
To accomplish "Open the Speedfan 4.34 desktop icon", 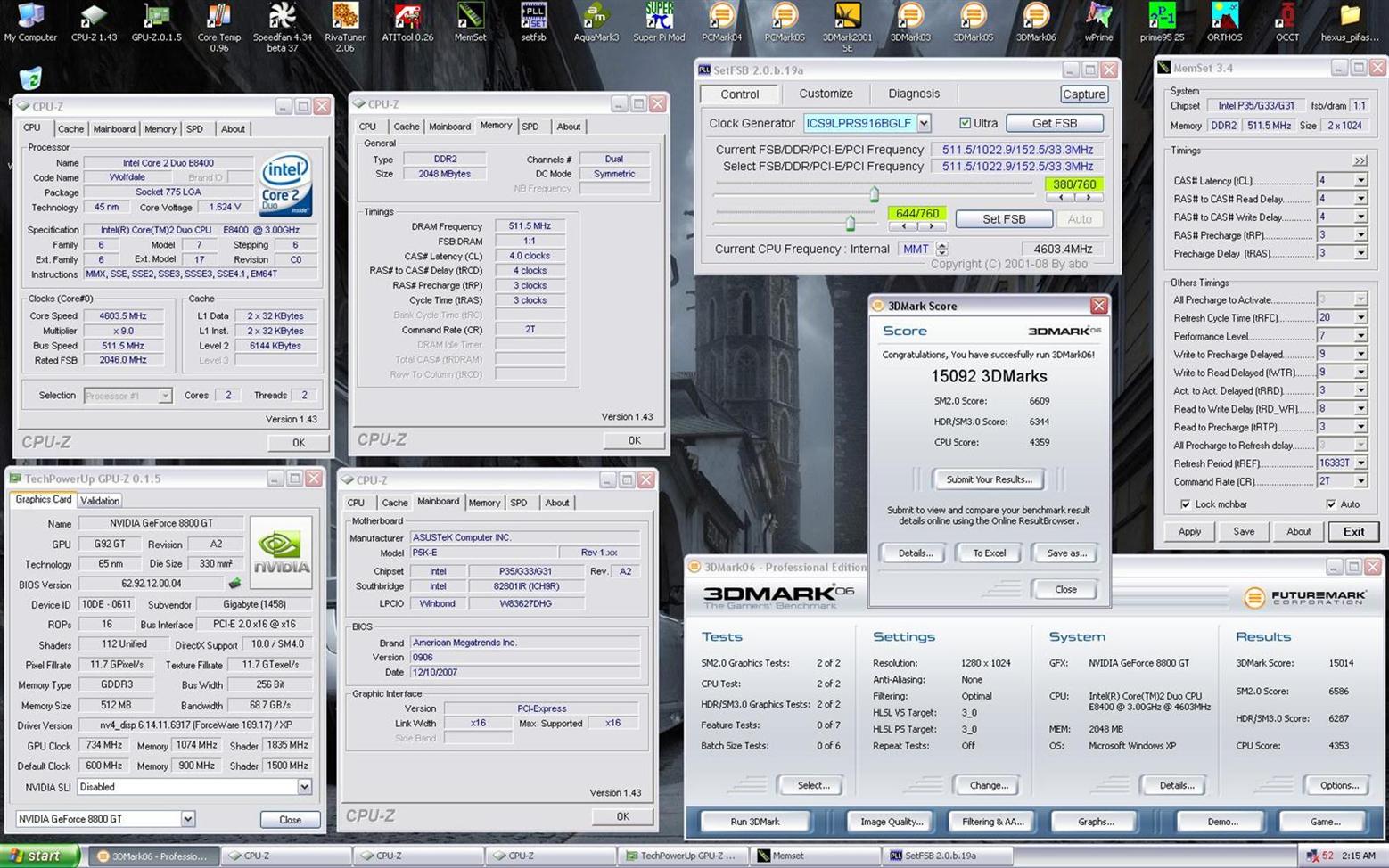I will [x=282, y=27].
